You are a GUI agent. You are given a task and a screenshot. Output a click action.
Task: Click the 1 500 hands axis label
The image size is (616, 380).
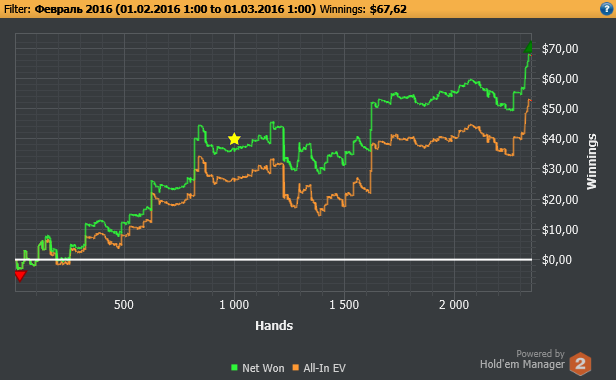344,305
